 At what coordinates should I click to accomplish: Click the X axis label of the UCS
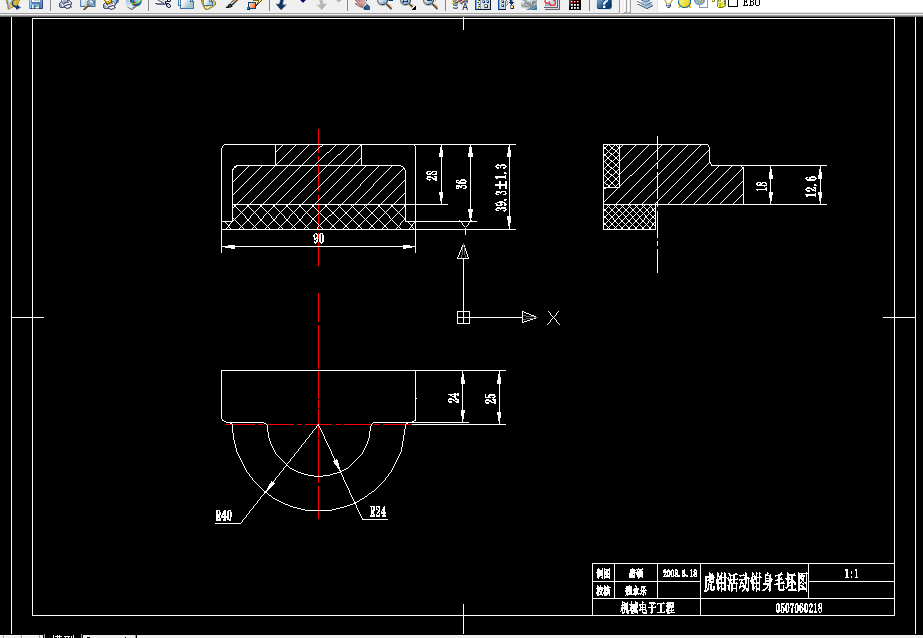click(x=553, y=318)
